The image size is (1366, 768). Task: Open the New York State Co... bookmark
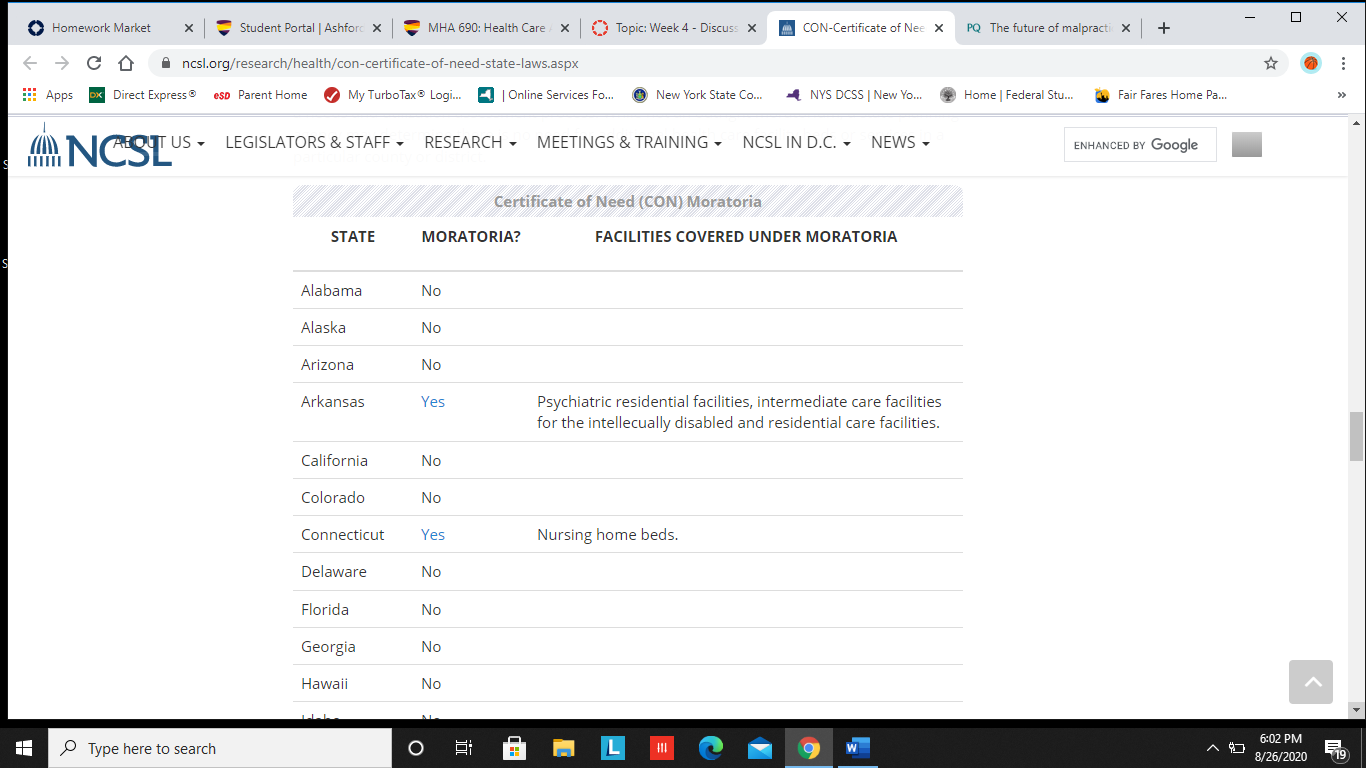pyautogui.click(x=698, y=95)
